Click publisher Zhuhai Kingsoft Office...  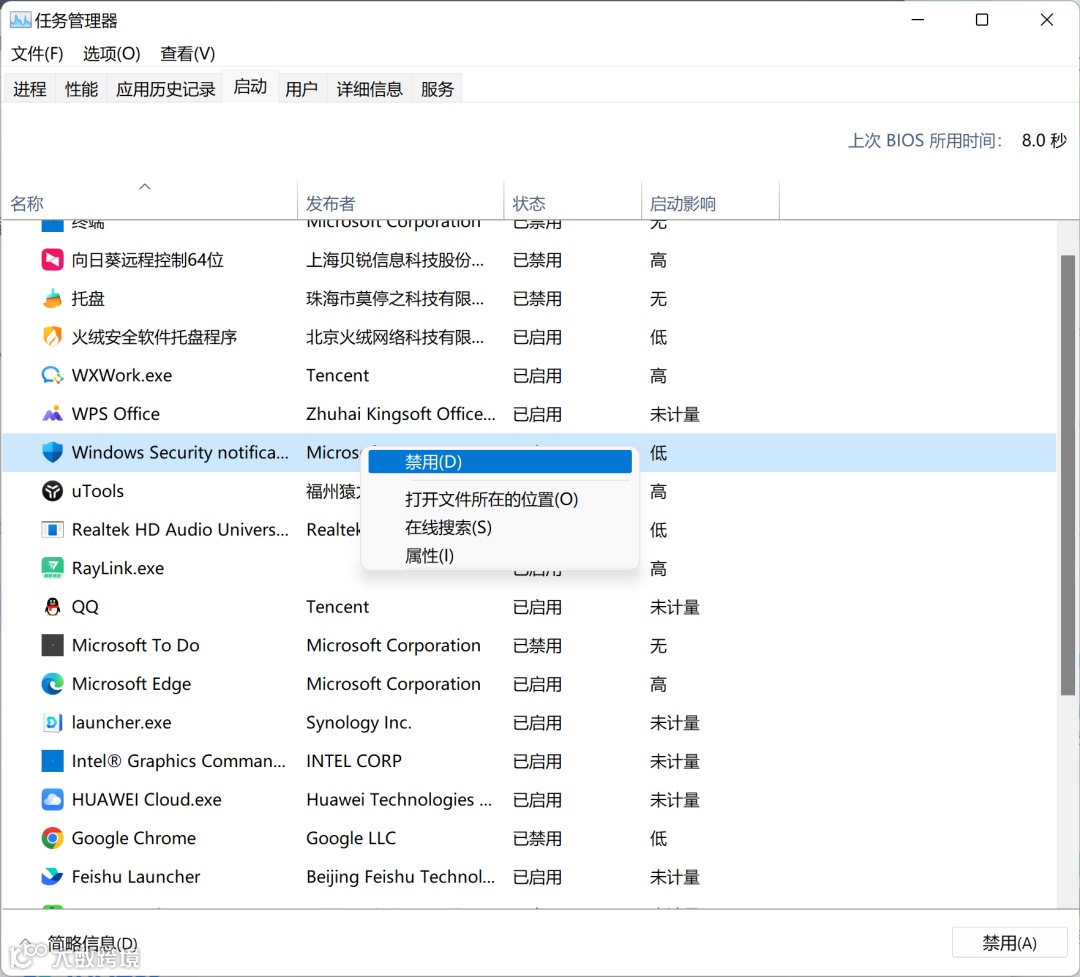(x=401, y=414)
